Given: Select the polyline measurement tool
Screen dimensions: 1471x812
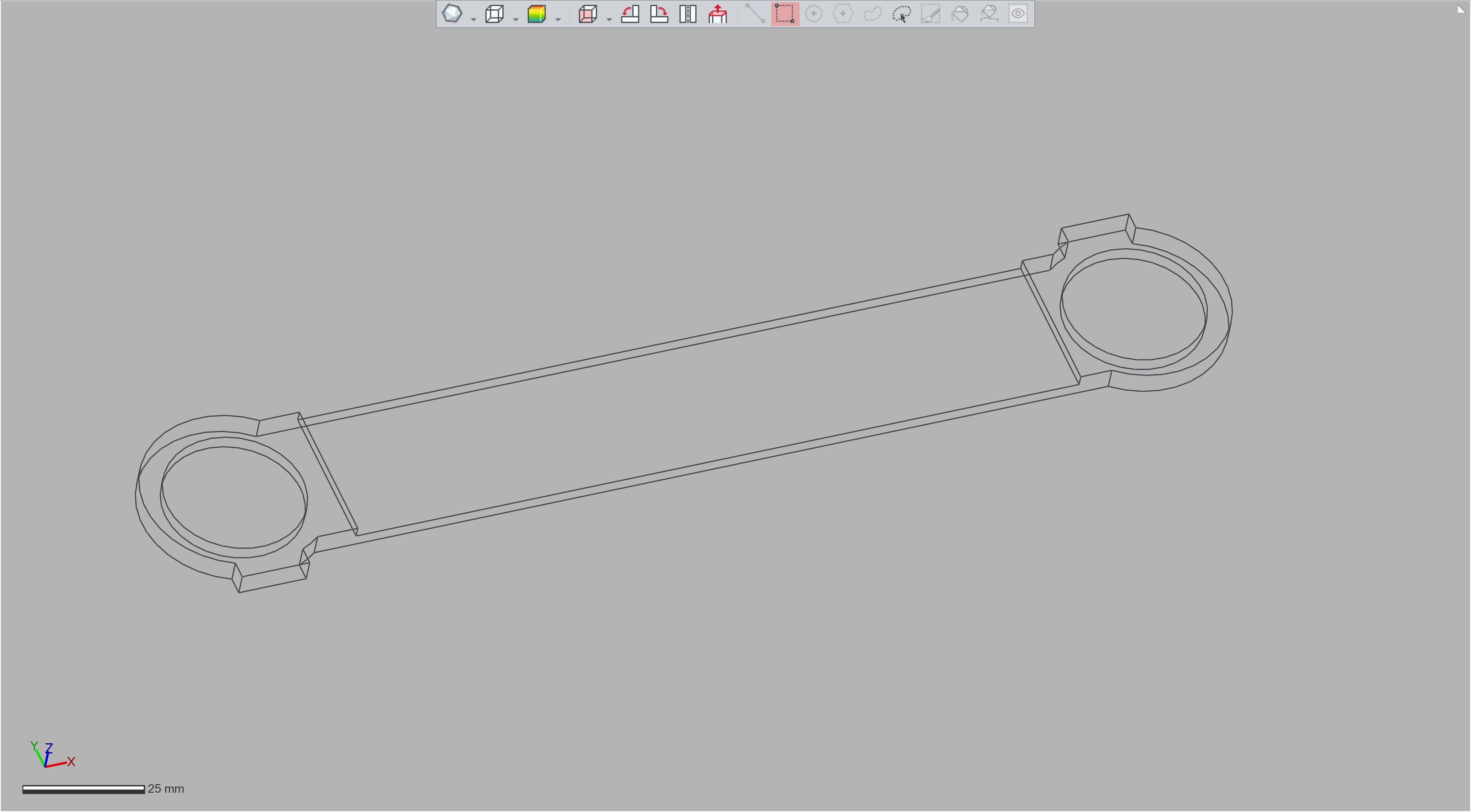Looking at the screenshot, I should (x=755, y=14).
